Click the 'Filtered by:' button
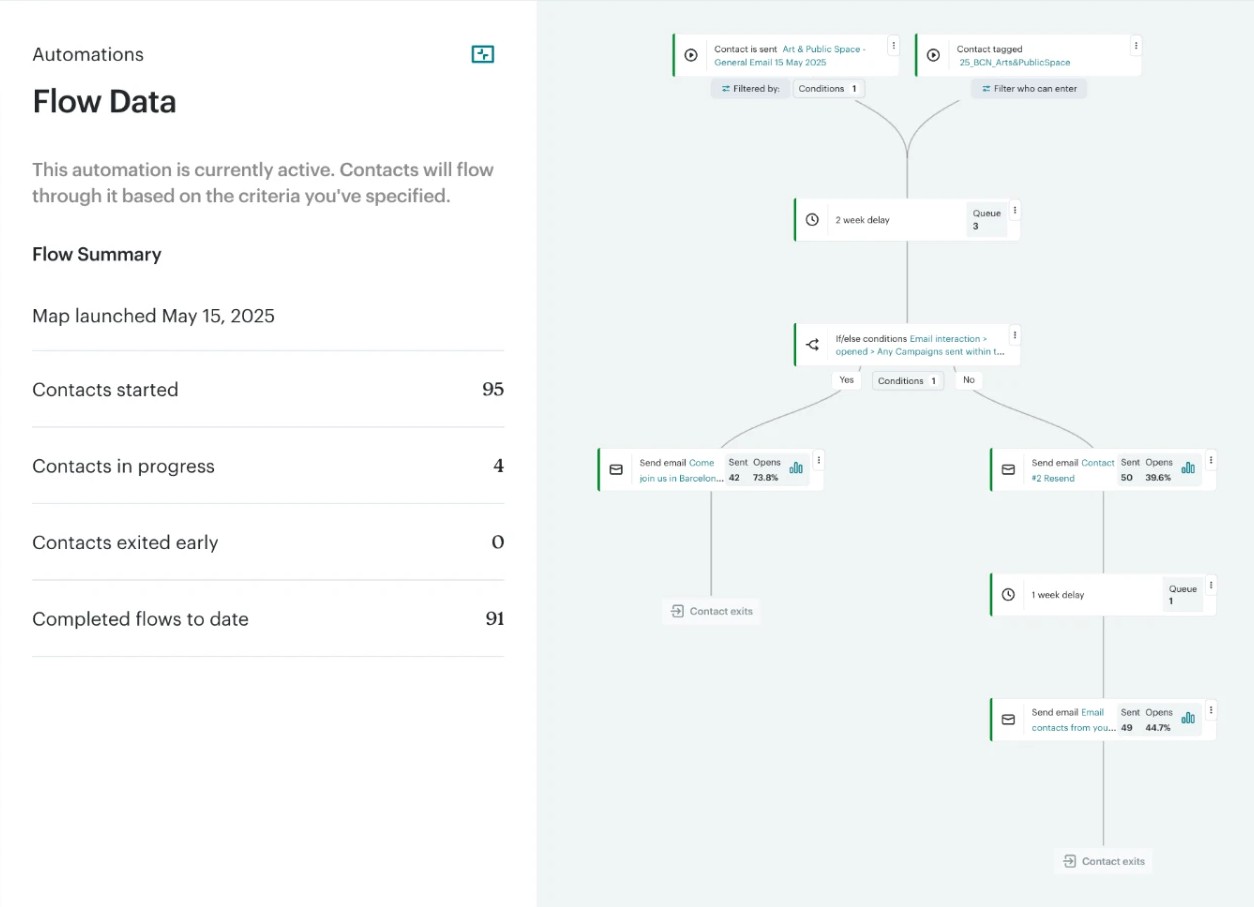The height and width of the screenshot is (907, 1254). tap(750, 89)
